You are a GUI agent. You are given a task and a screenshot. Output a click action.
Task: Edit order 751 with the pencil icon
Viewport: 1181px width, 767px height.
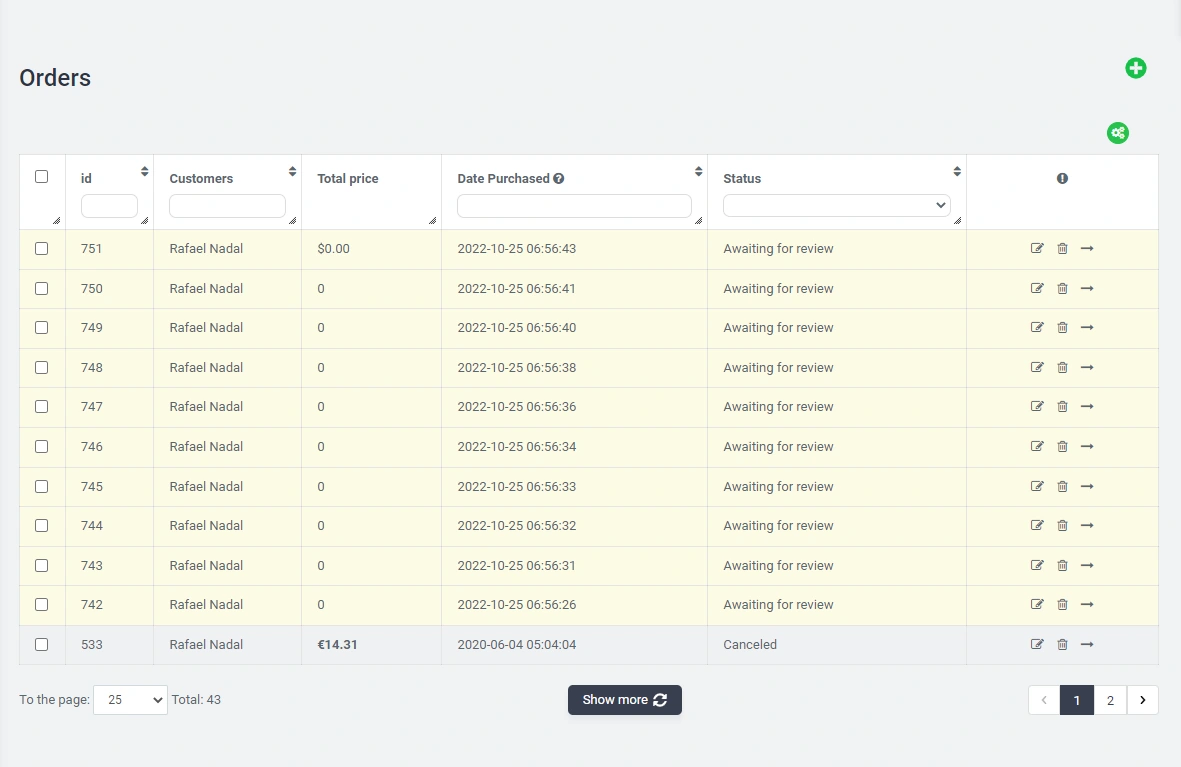click(x=1037, y=249)
